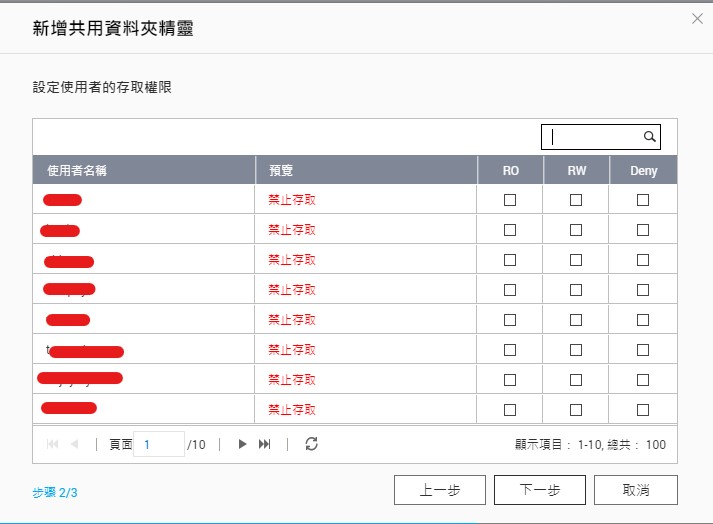Image resolution: width=713 pixels, height=524 pixels.
Task: Refresh the user list
Action: [x=311, y=444]
